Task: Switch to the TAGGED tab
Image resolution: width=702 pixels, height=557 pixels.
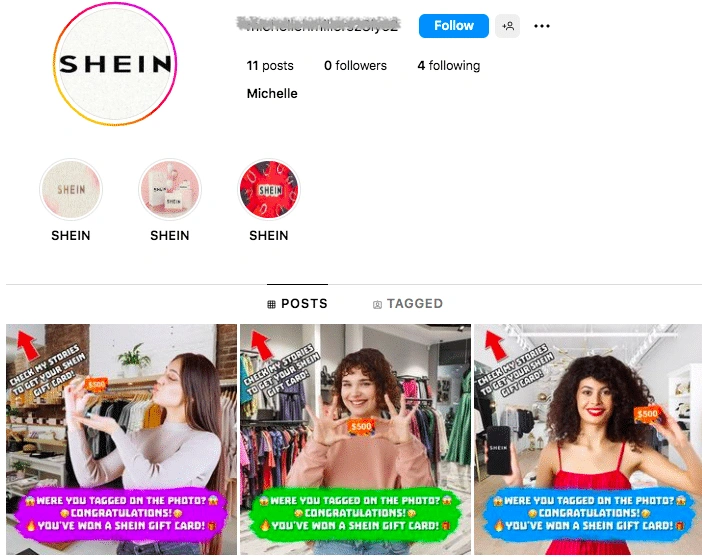Action: pyautogui.click(x=408, y=304)
